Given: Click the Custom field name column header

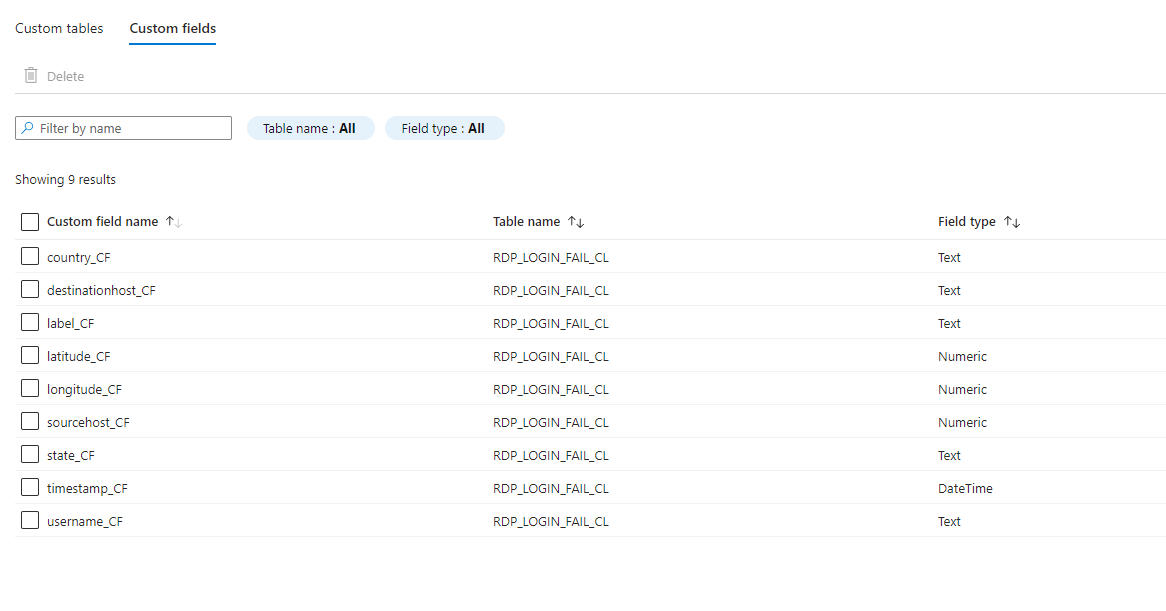Looking at the screenshot, I should 103,222.
